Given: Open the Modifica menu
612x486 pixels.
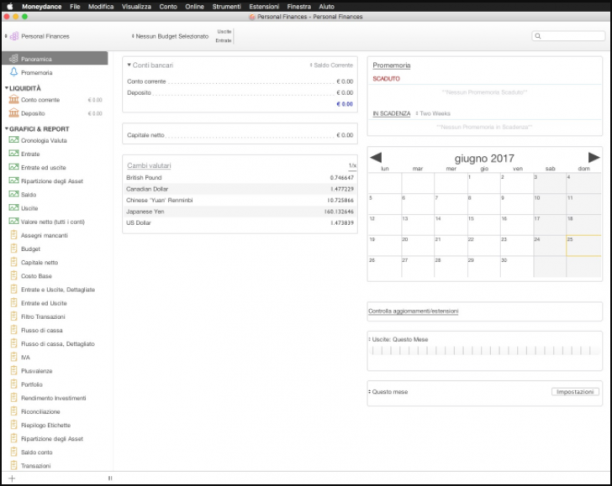Looking at the screenshot, I should point(101,6).
